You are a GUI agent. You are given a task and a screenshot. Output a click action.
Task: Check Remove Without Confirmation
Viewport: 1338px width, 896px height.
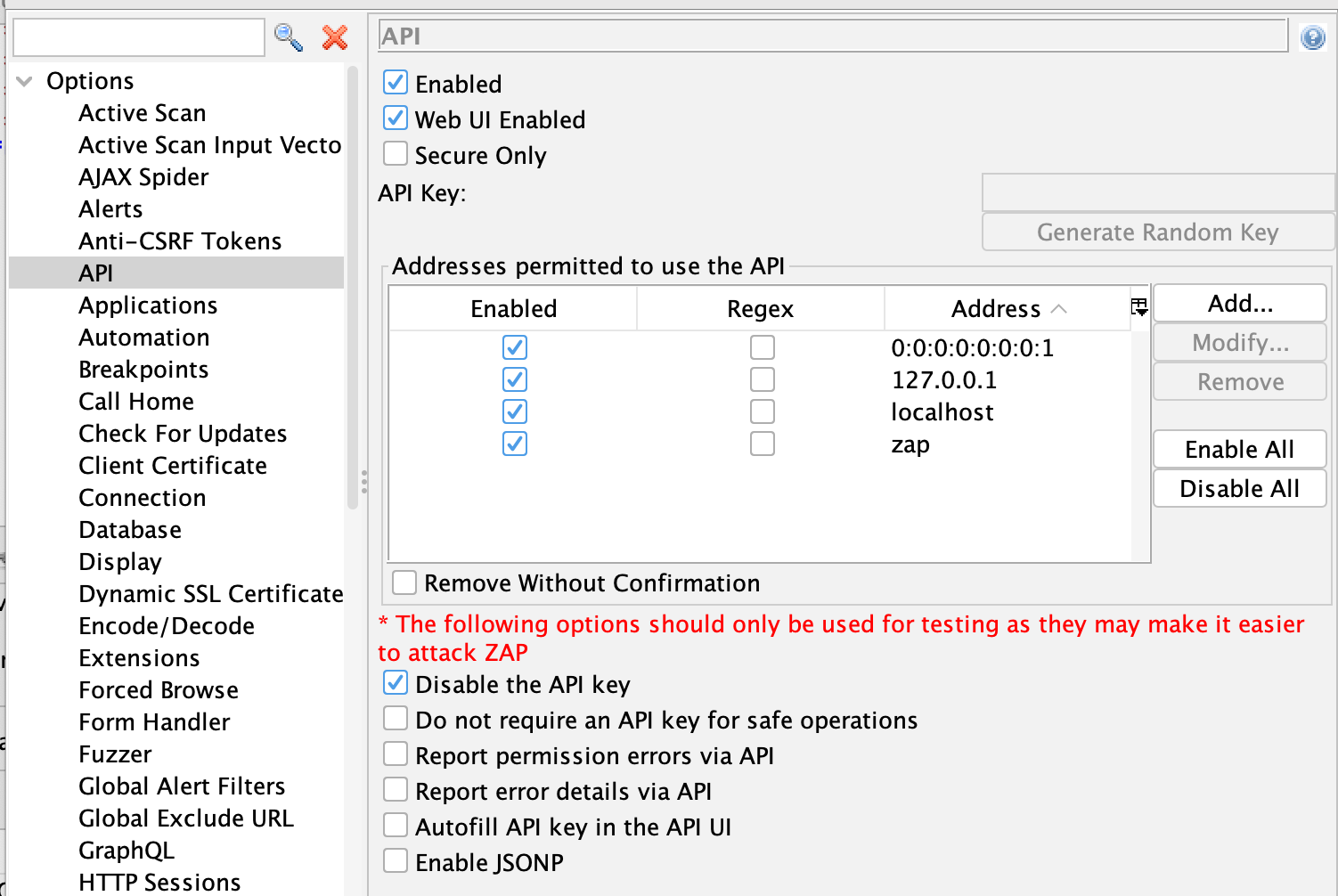point(404,582)
